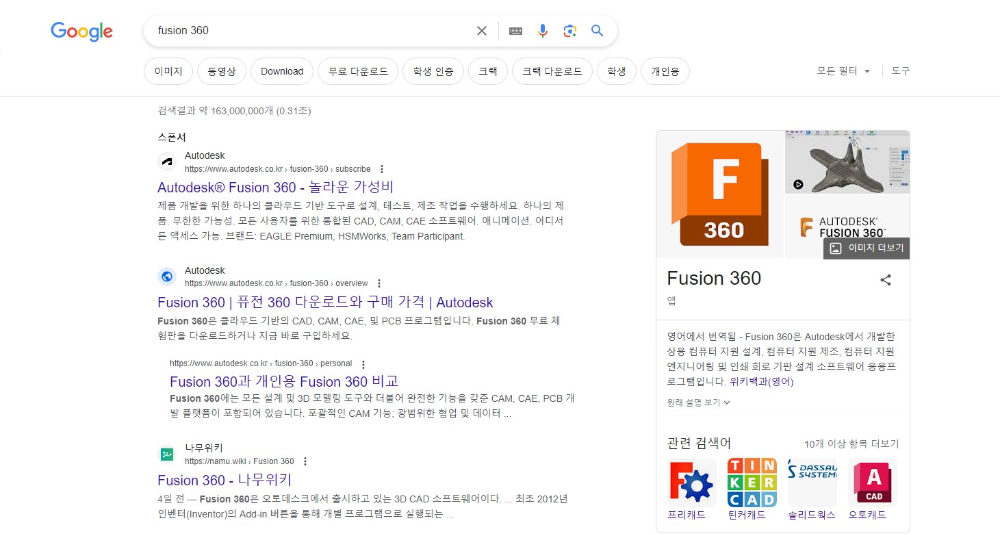Open Google Lens image search icon
Viewport: 1000px width, 535px height.
(570, 31)
